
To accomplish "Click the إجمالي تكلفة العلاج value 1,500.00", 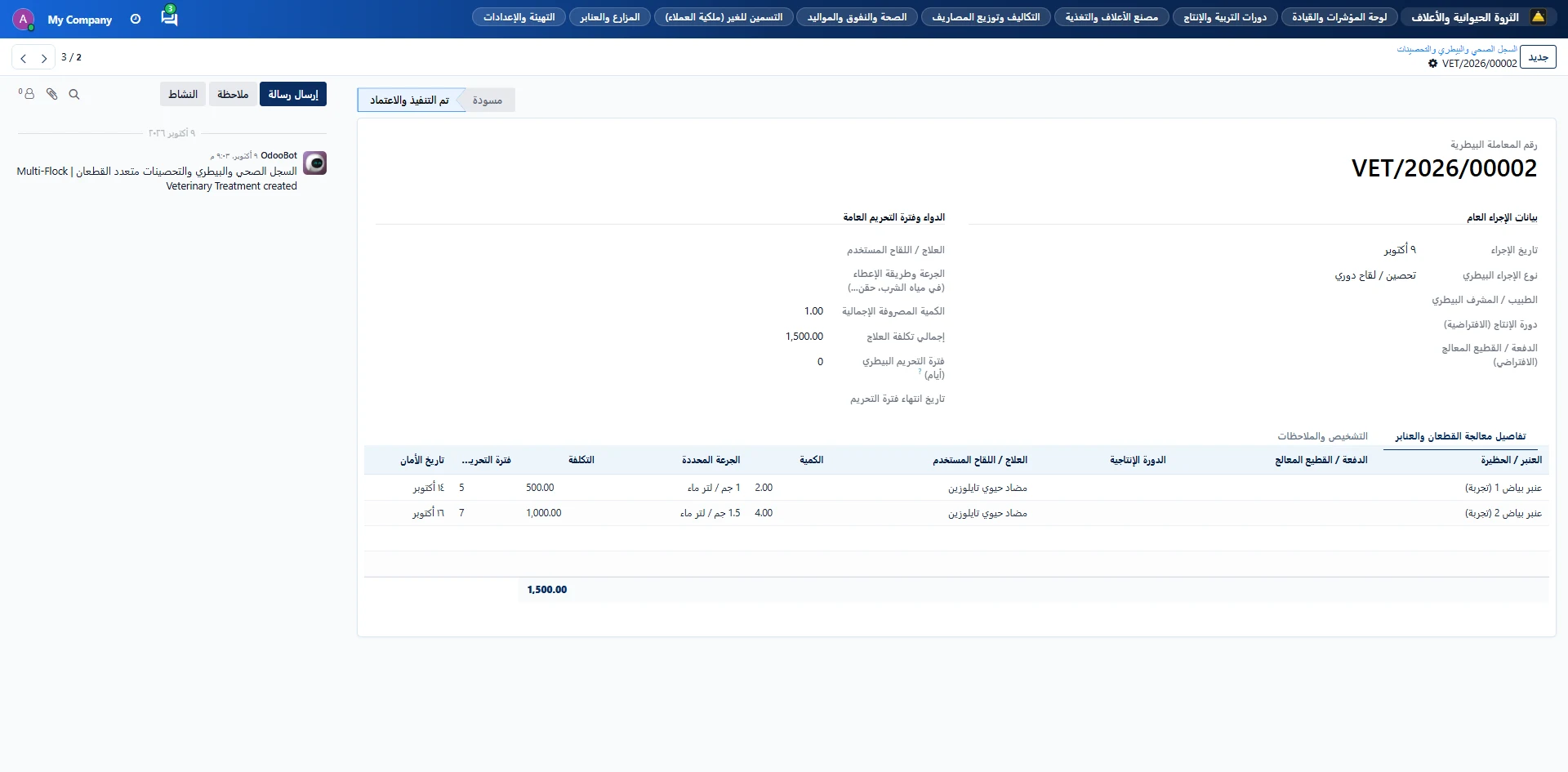I will tap(804, 337).
